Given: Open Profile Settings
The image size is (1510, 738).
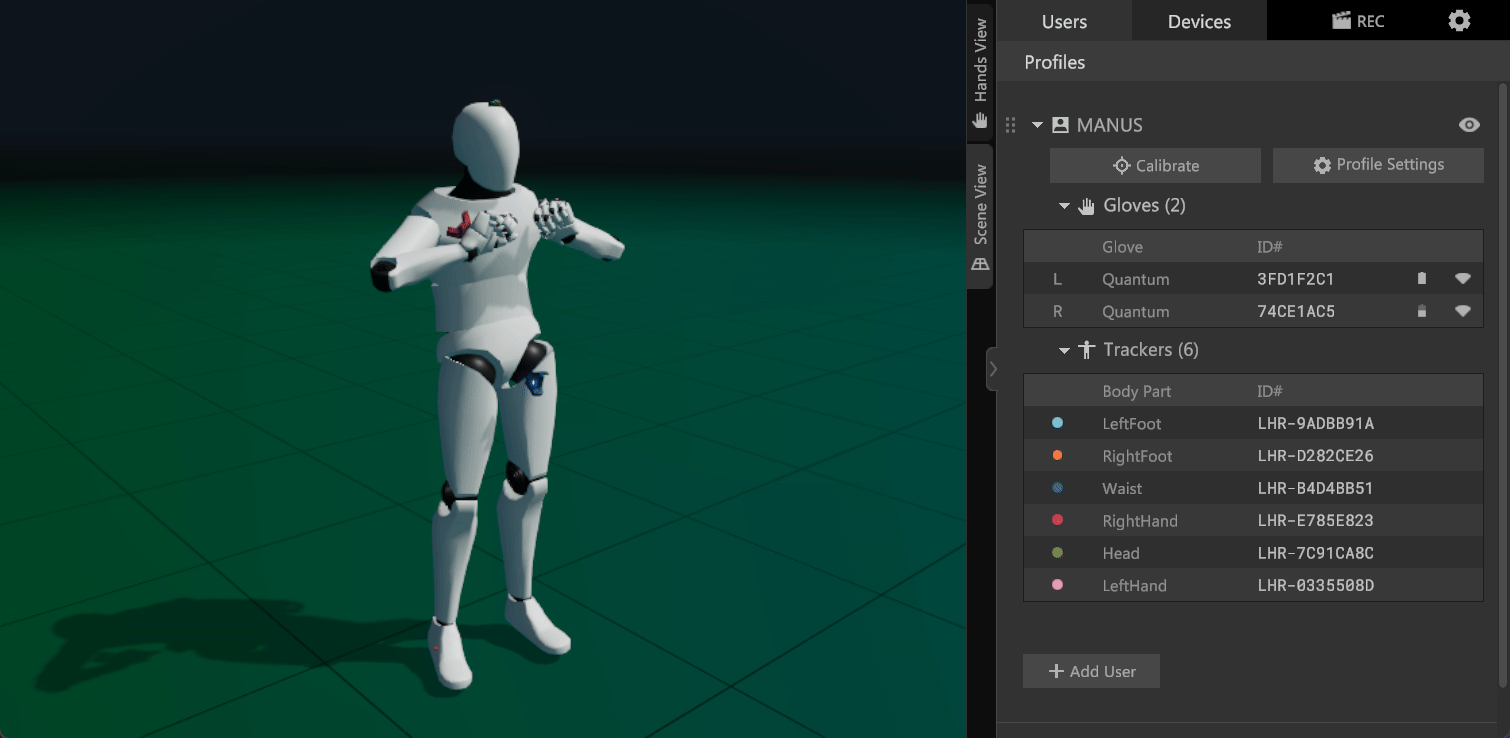Looking at the screenshot, I should point(1378,165).
